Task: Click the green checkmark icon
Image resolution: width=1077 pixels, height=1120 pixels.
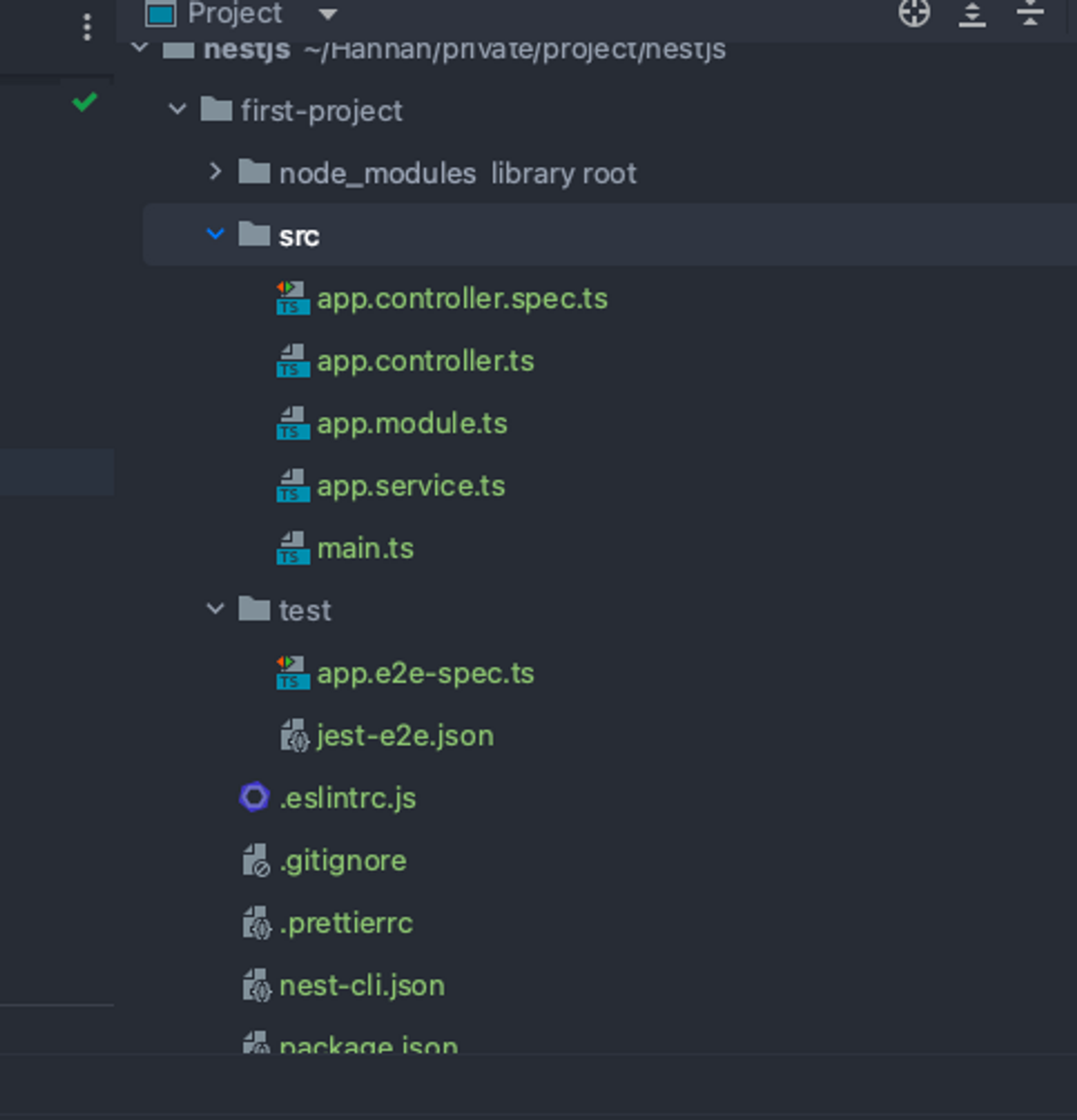Action: [x=85, y=102]
